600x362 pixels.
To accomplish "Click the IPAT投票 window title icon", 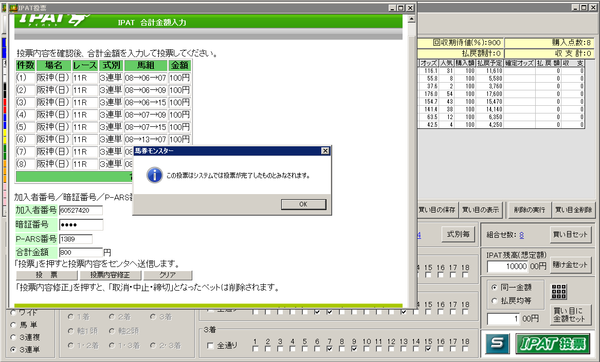I will click(13, 8).
